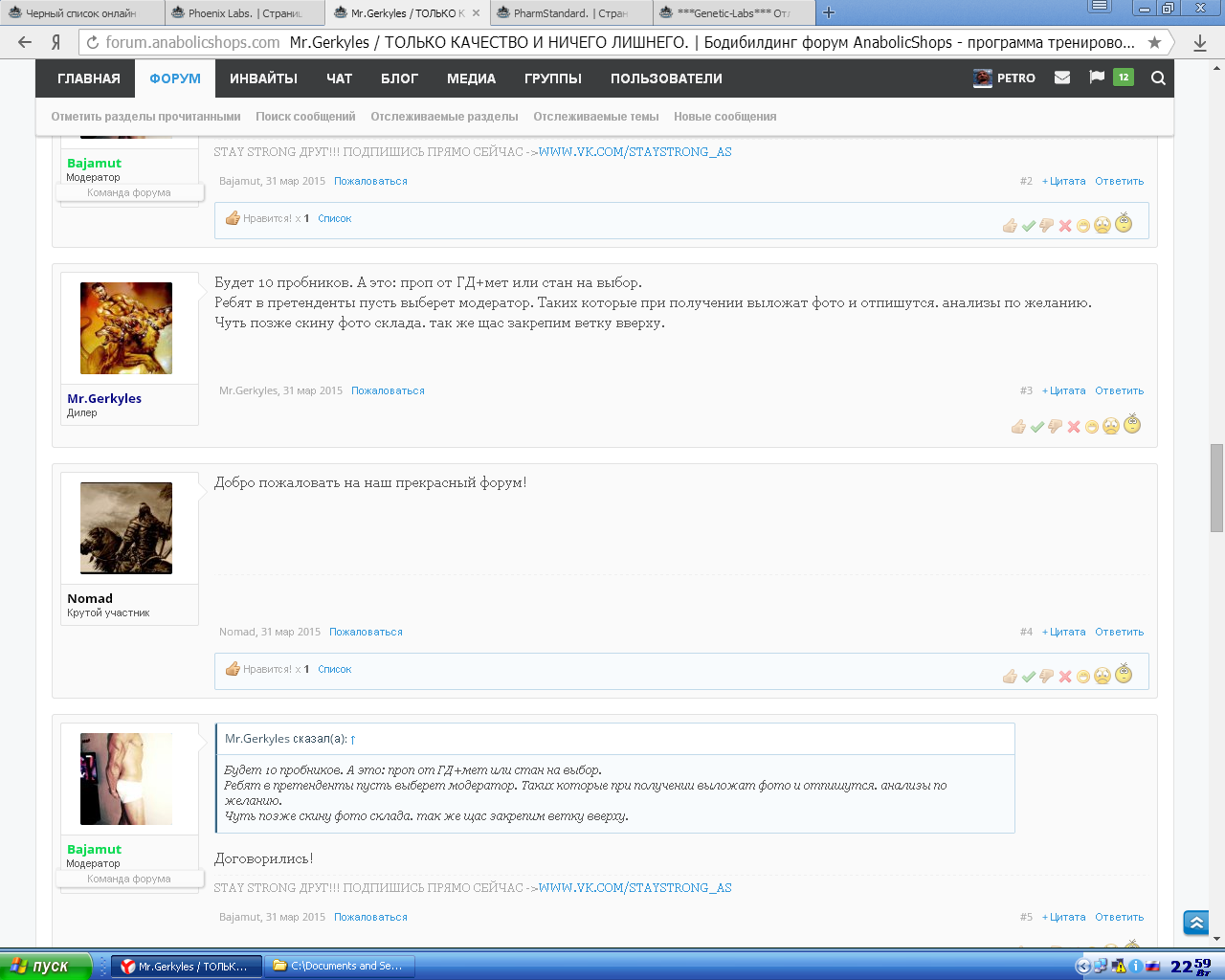This screenshot has width=1225, height=980.
Task: Click Mr.Gerkyles avatar thumbnail
Action: [x=126, y=328]
